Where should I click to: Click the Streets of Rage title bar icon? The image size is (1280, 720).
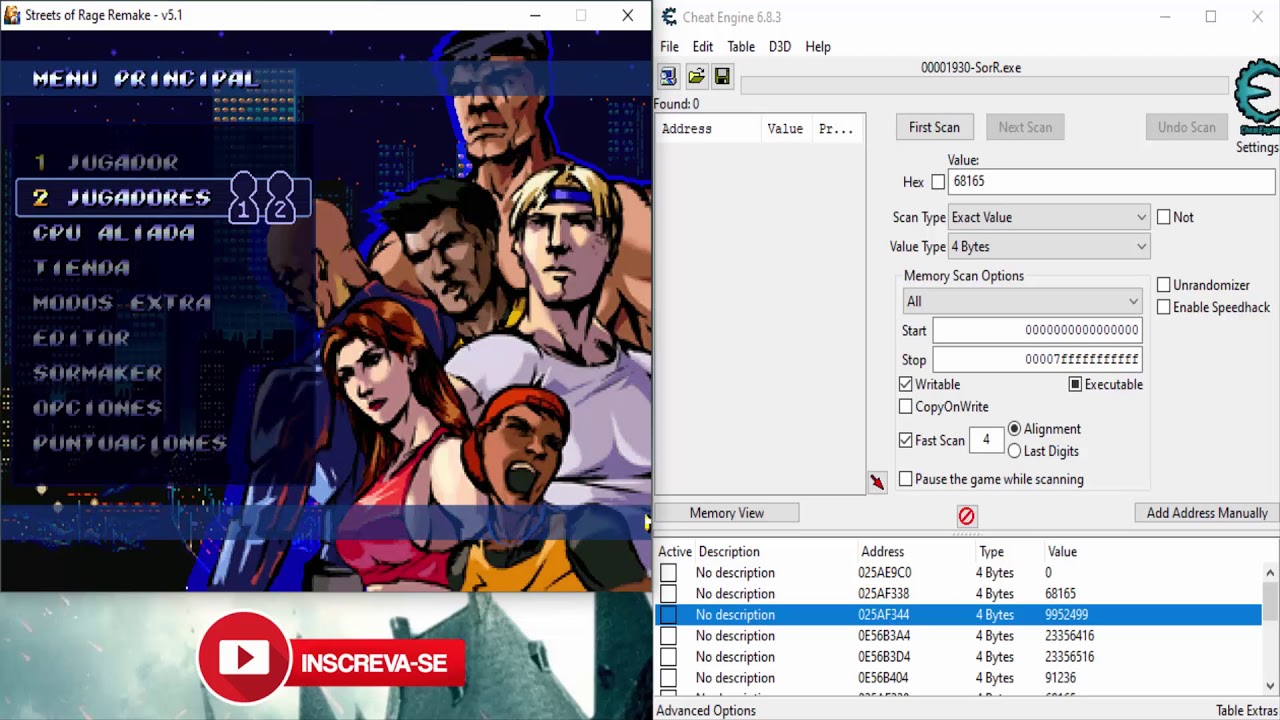[12, 15]
